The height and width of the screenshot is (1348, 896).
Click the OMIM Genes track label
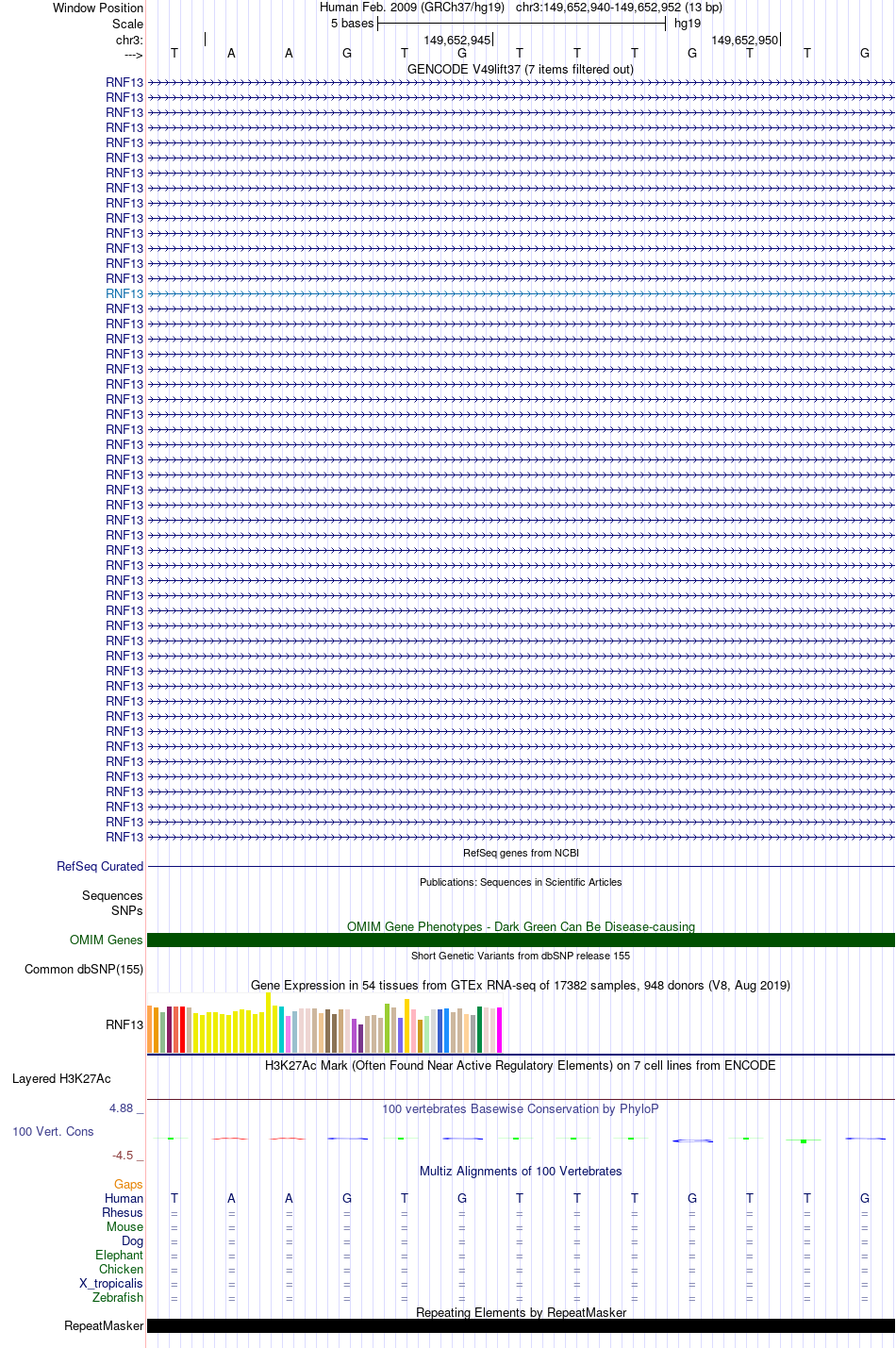coord(107,940)
